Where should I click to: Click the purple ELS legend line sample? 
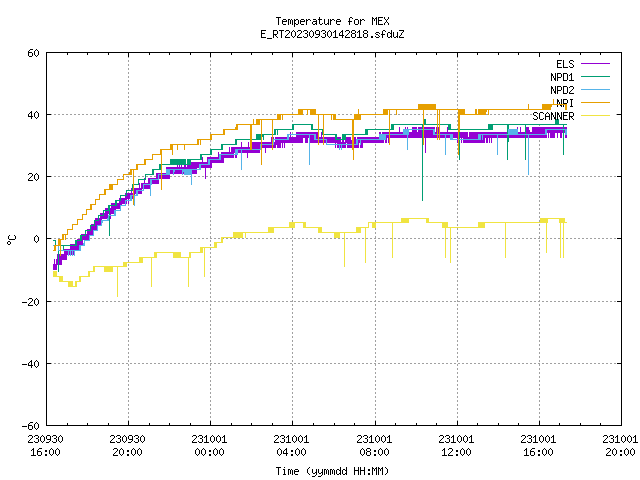coord(595,64)
